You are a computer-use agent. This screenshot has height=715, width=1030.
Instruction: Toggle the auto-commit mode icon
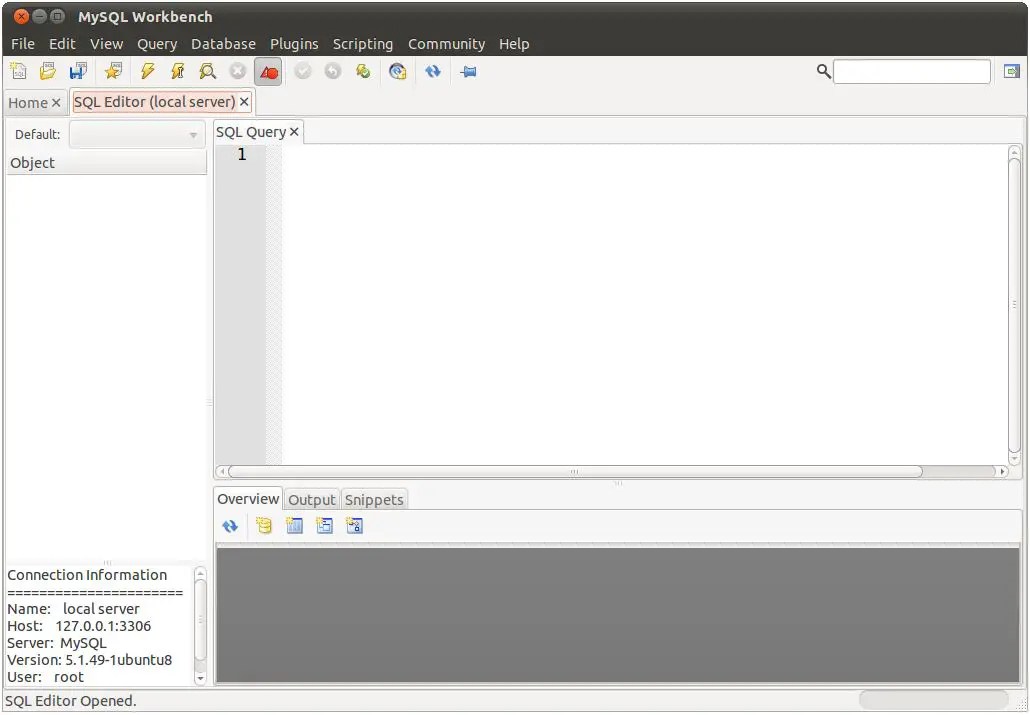pos(363,71)
